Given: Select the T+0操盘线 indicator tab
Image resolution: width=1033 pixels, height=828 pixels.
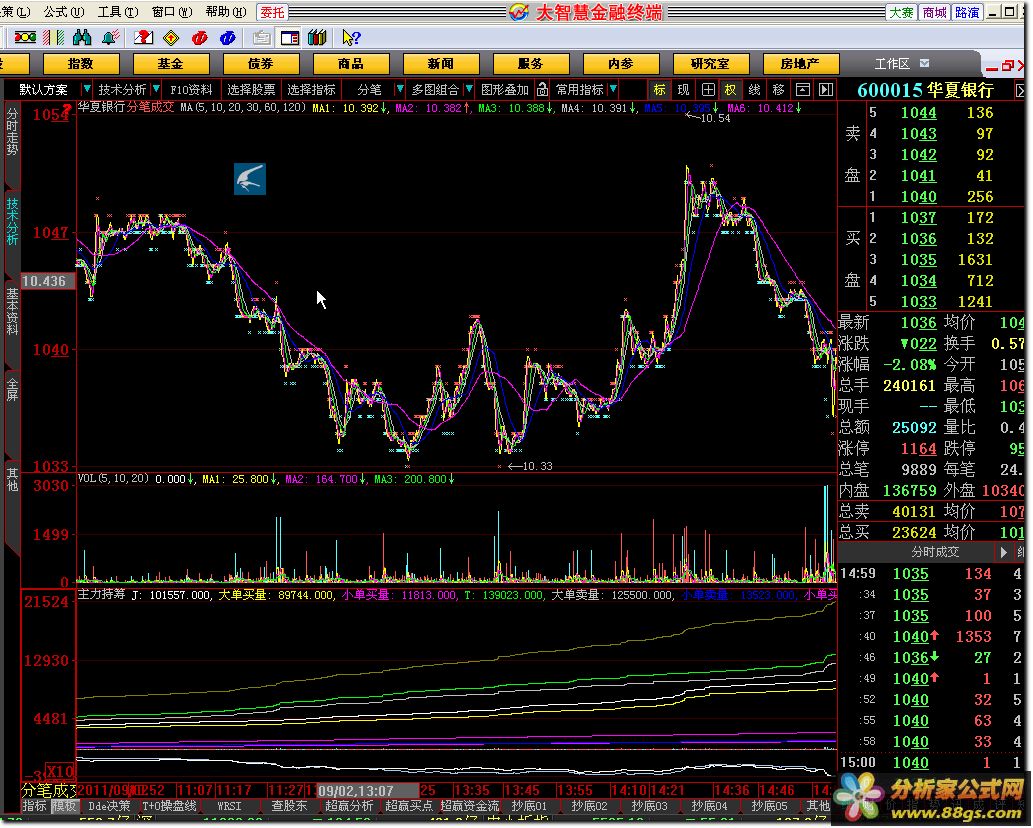Looking at the screenshot, I should 169,806.
